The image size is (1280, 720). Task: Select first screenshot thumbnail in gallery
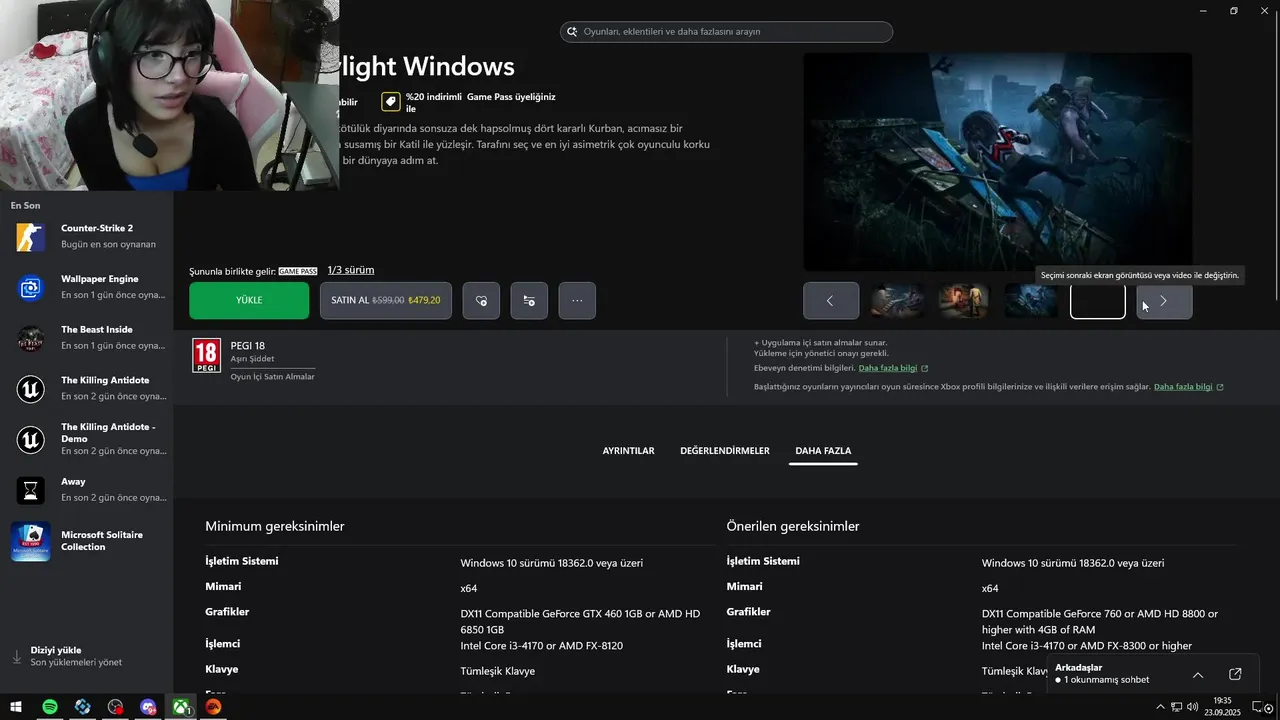[897, 300]
